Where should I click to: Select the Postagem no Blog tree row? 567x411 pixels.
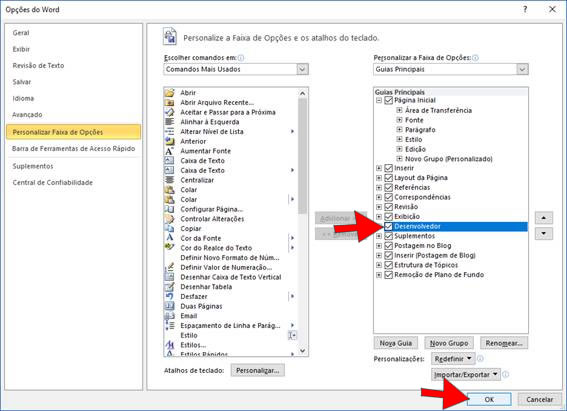451,246
